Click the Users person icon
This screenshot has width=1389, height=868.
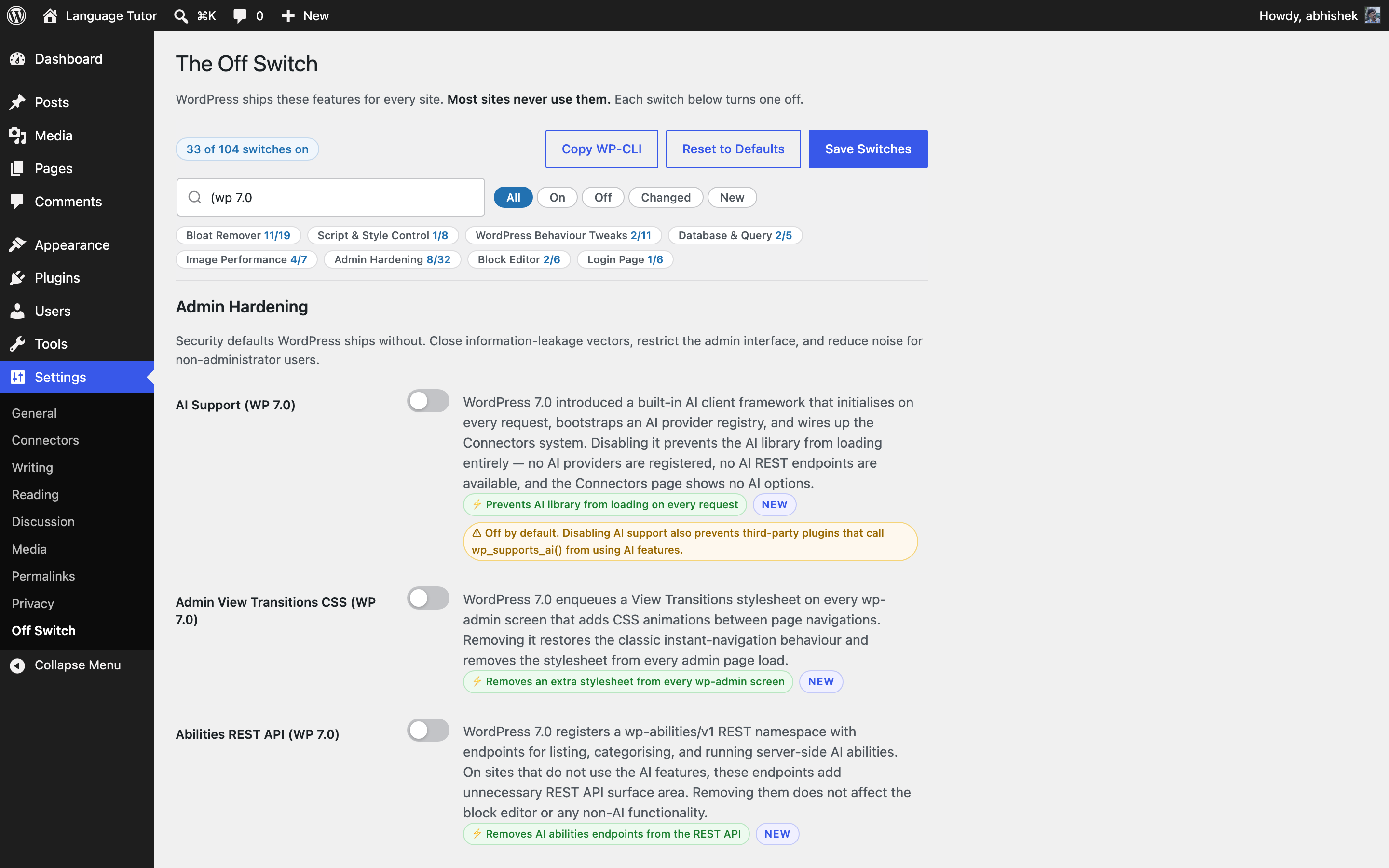tap(17, 311)
